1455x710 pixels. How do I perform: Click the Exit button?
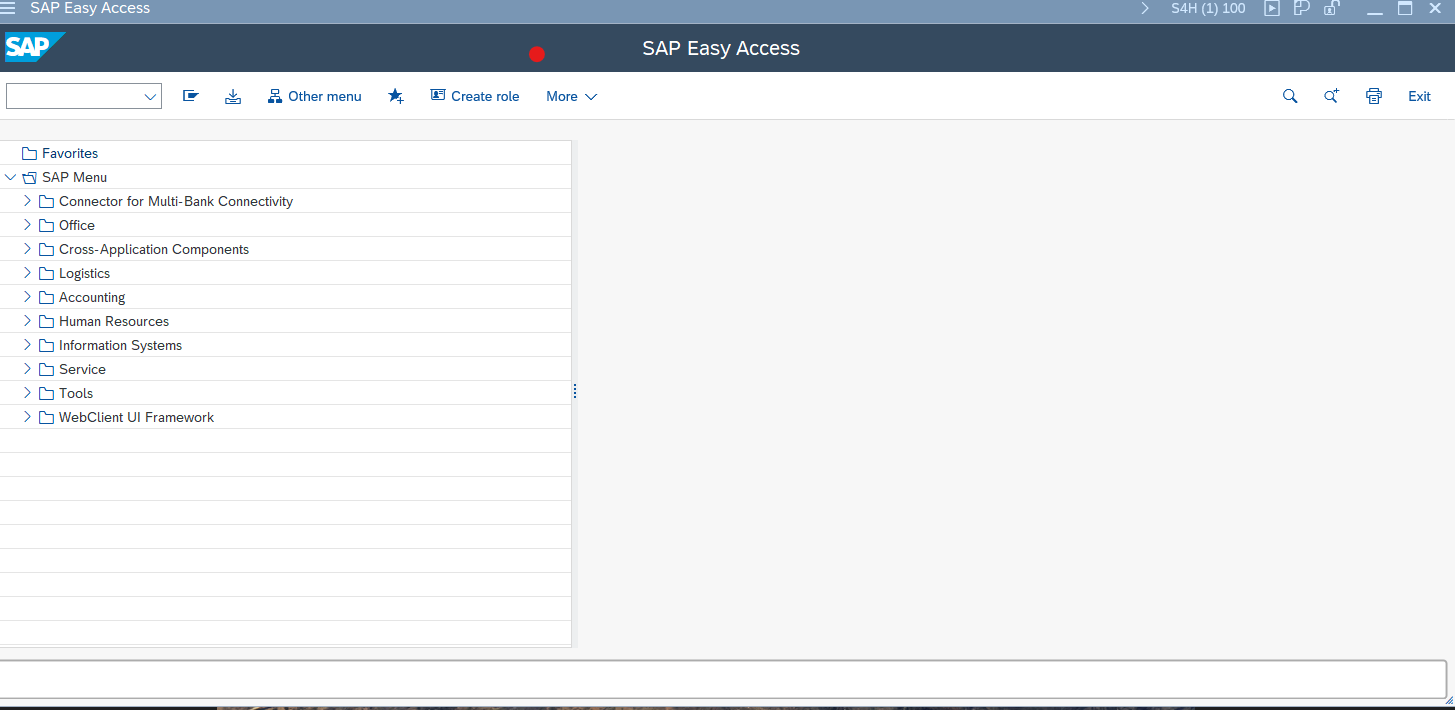coord(1419,96)
